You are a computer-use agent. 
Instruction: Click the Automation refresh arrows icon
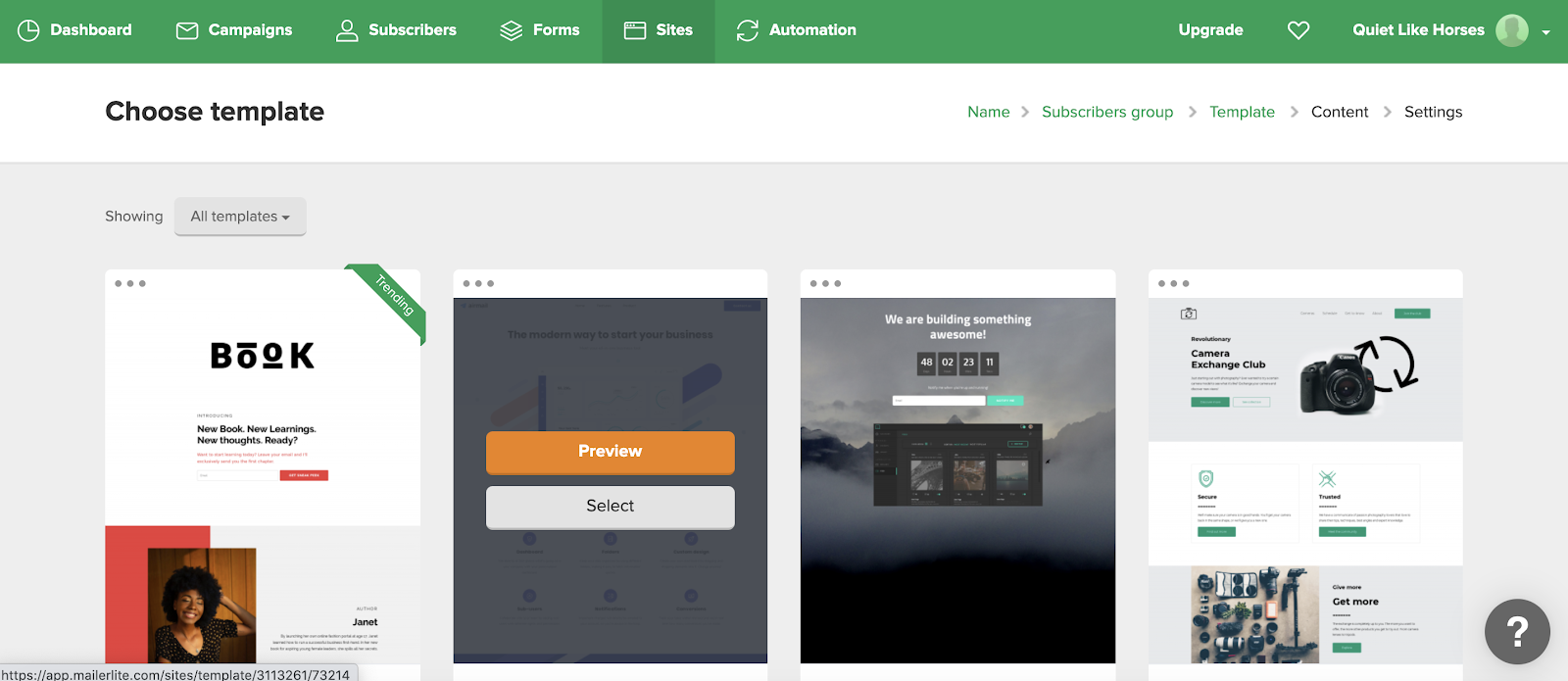click(x=748, y=30)
